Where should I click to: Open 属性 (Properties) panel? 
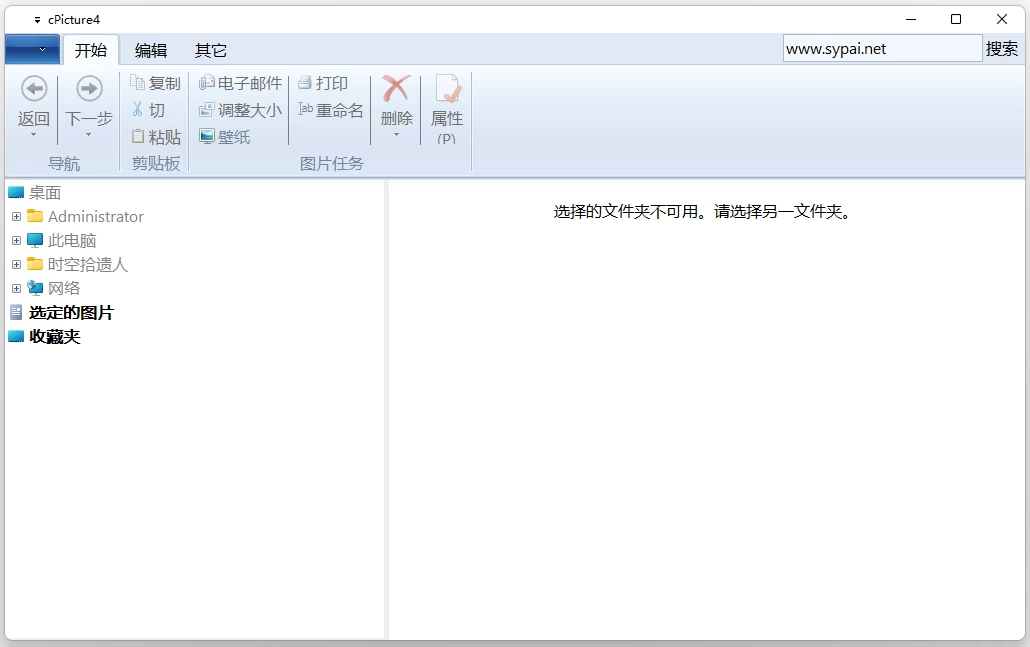[x=447, y=105]
